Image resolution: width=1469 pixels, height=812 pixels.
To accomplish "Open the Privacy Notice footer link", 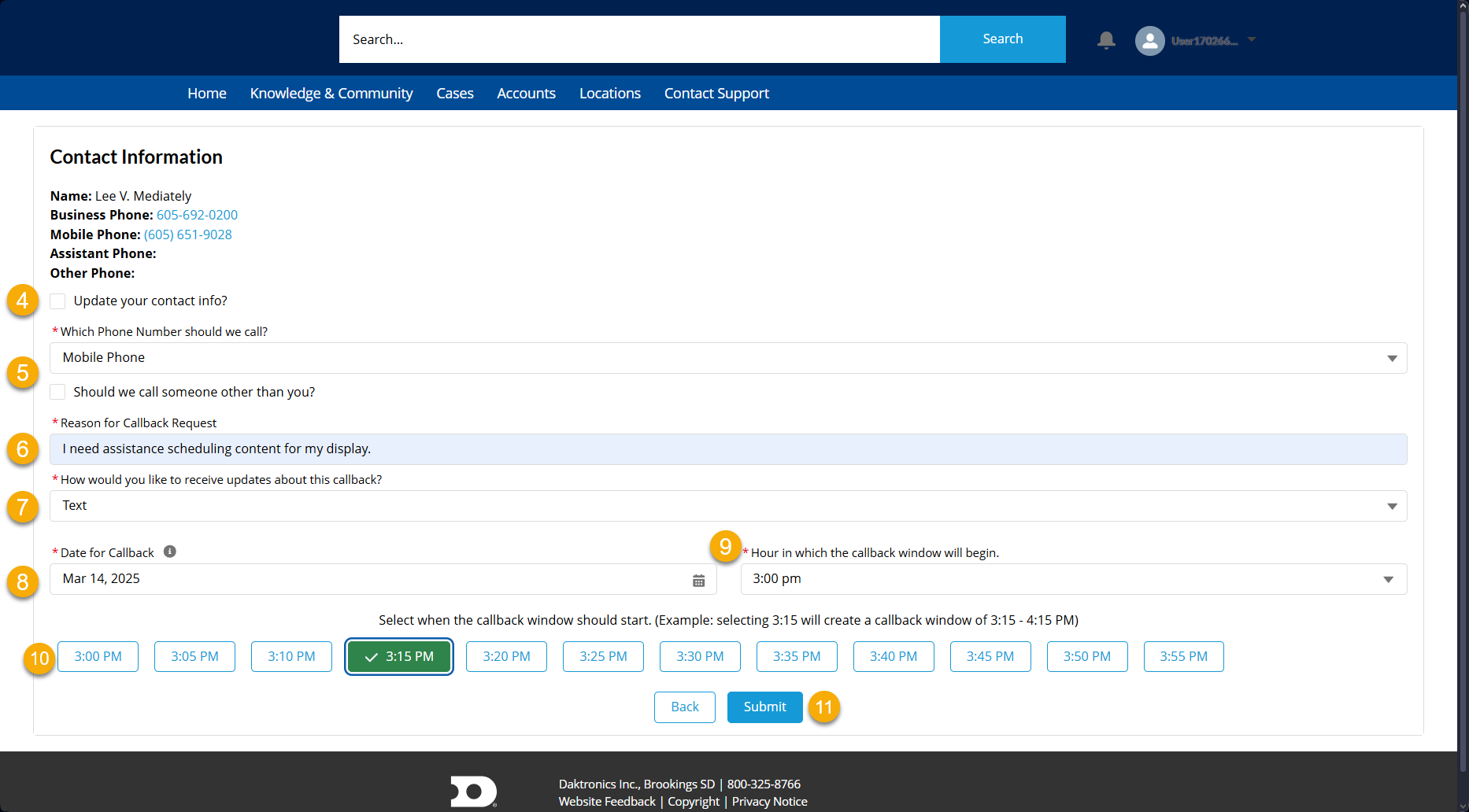I will (x=769, y=801).
